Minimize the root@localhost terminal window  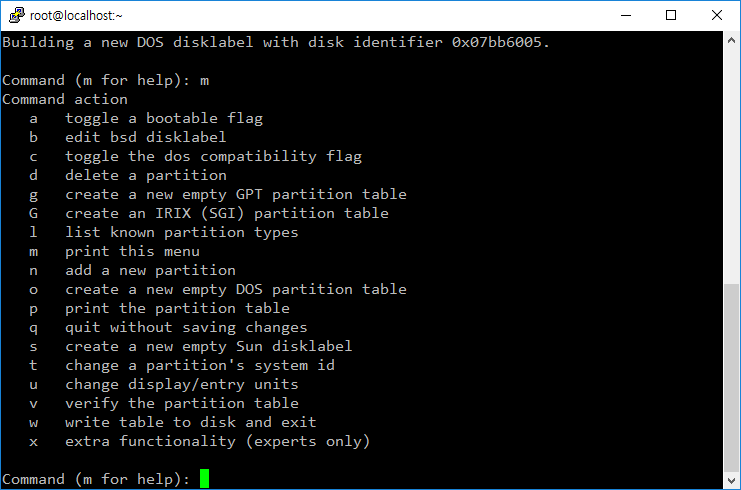tap(626, 15)
